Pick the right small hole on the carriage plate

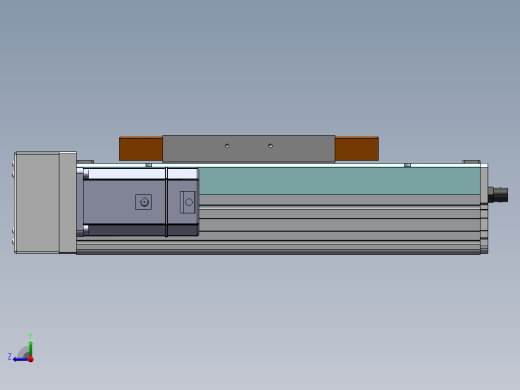click(270, 146)
